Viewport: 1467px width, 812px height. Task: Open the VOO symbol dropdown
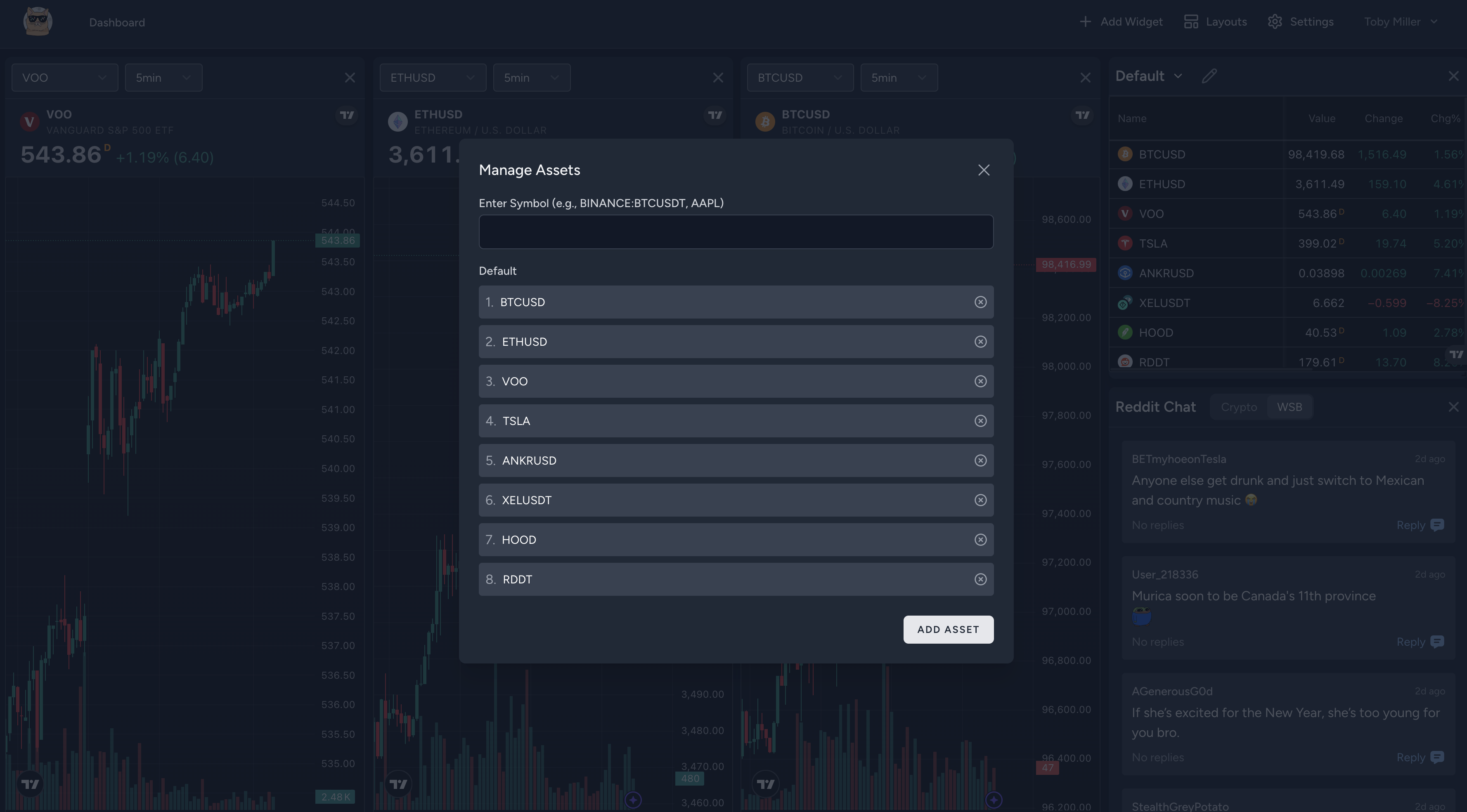[x=64, y=78]
